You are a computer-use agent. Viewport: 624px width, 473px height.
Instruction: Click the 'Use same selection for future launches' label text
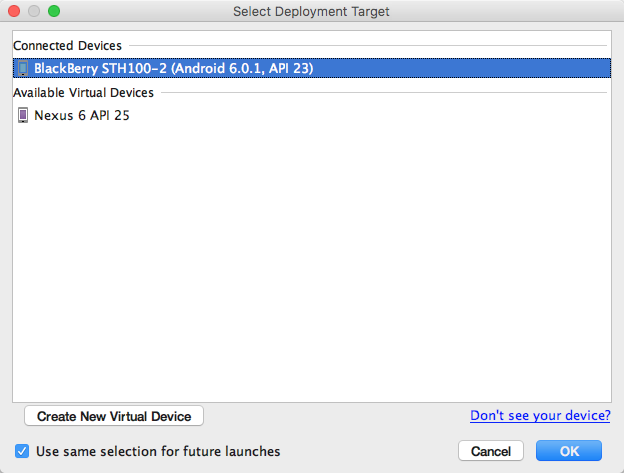click(x=158, y=452)
